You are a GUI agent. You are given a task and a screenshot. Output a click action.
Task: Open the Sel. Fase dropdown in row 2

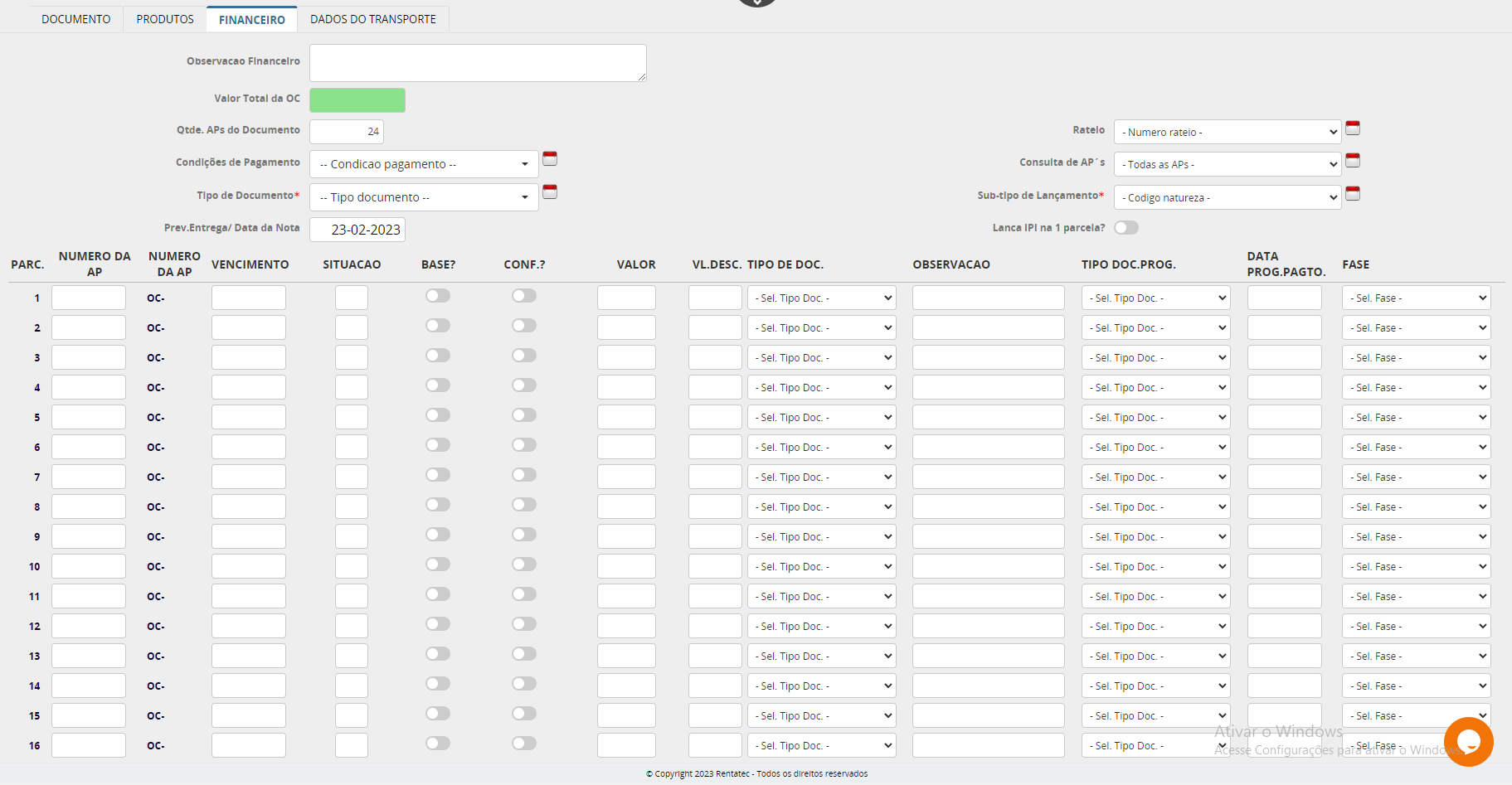[x=1415, y=328]
